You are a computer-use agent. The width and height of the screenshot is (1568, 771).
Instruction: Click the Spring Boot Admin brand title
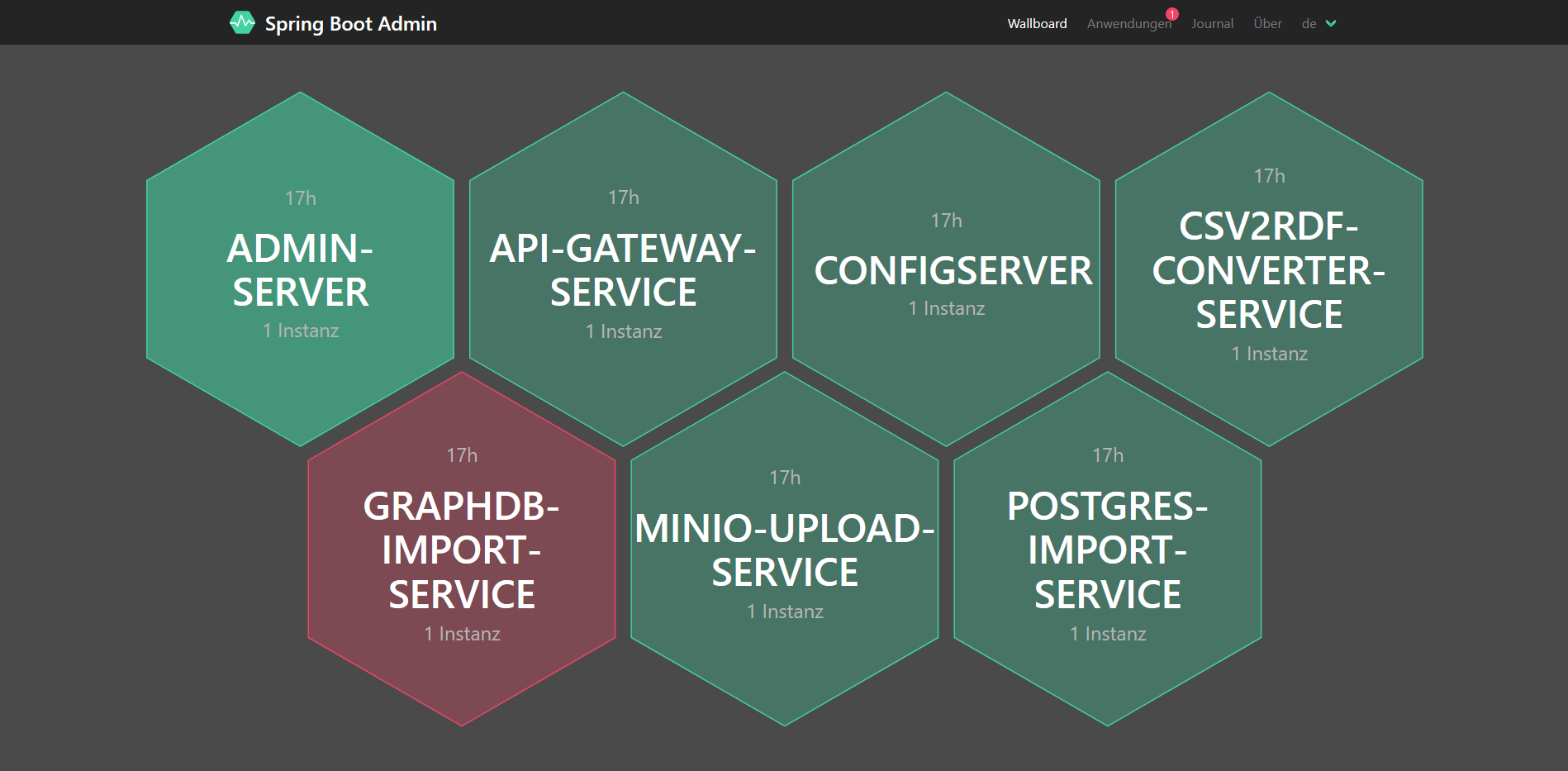[x=350, y=23]
